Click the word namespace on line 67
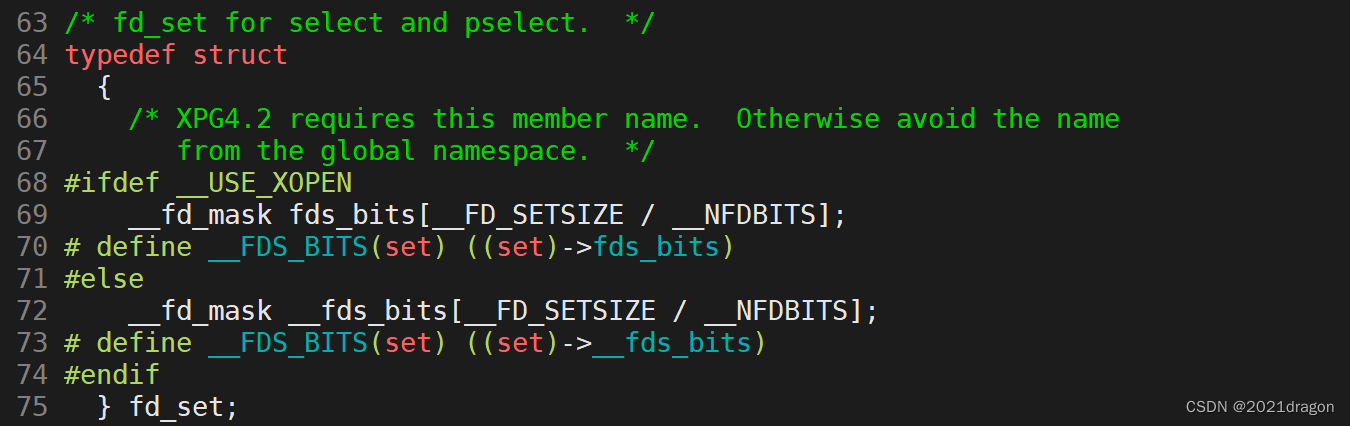The image size is (1350, 426). tap(504, 151)
